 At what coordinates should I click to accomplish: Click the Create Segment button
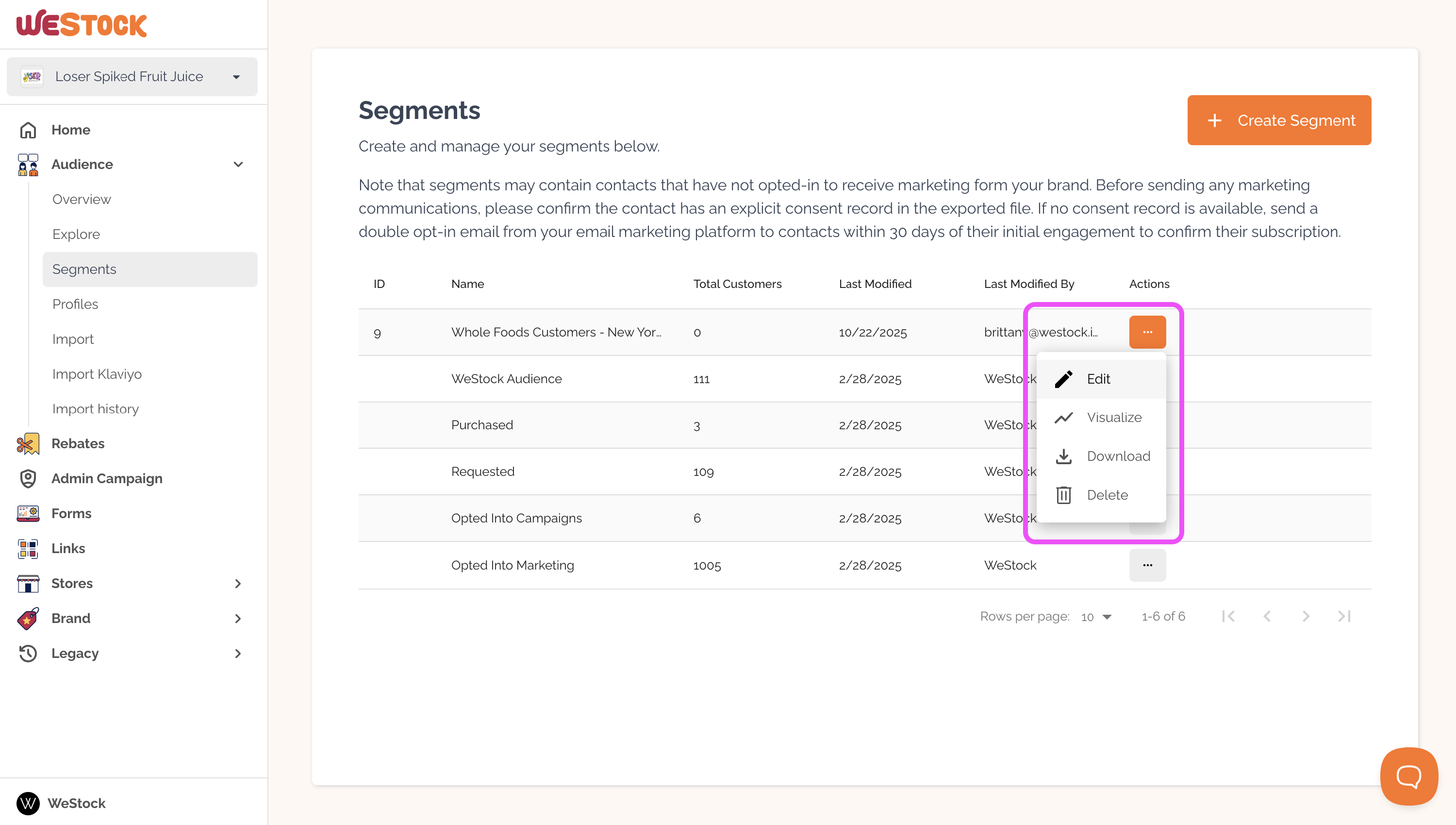click(1279, 120)
